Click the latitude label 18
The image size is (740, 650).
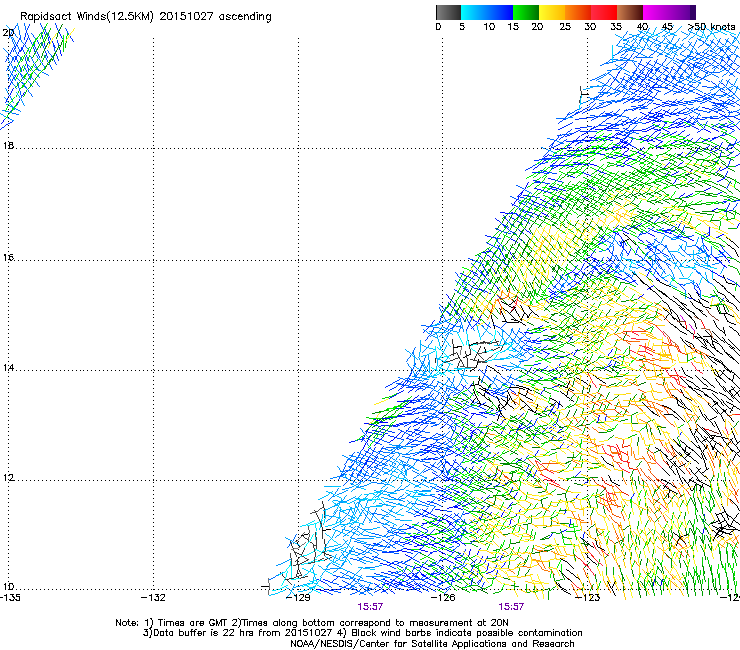pyautogui.click(x=8, y=145)
